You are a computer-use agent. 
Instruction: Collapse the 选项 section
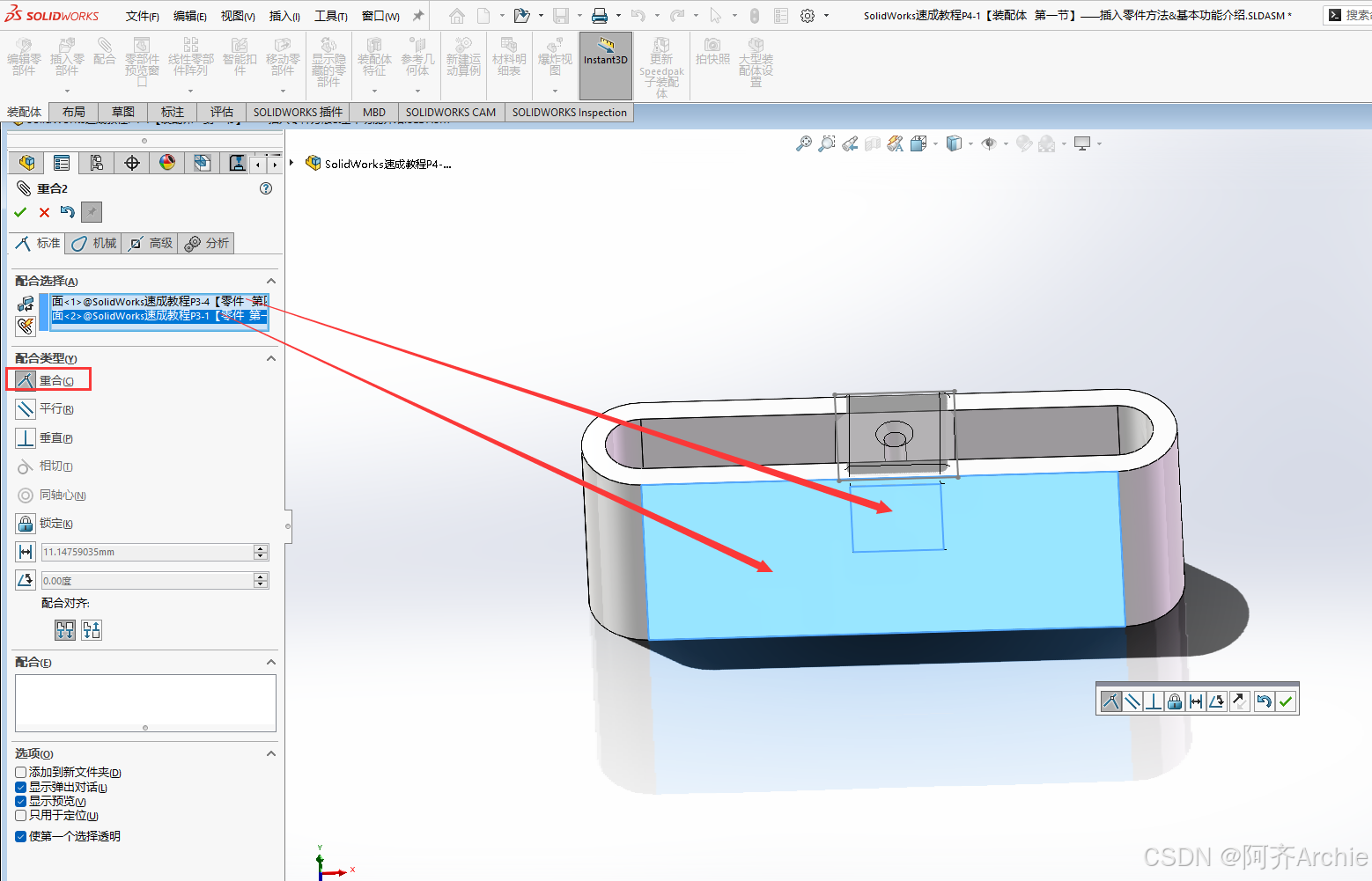pyautogui.click(x=271, y=753)
